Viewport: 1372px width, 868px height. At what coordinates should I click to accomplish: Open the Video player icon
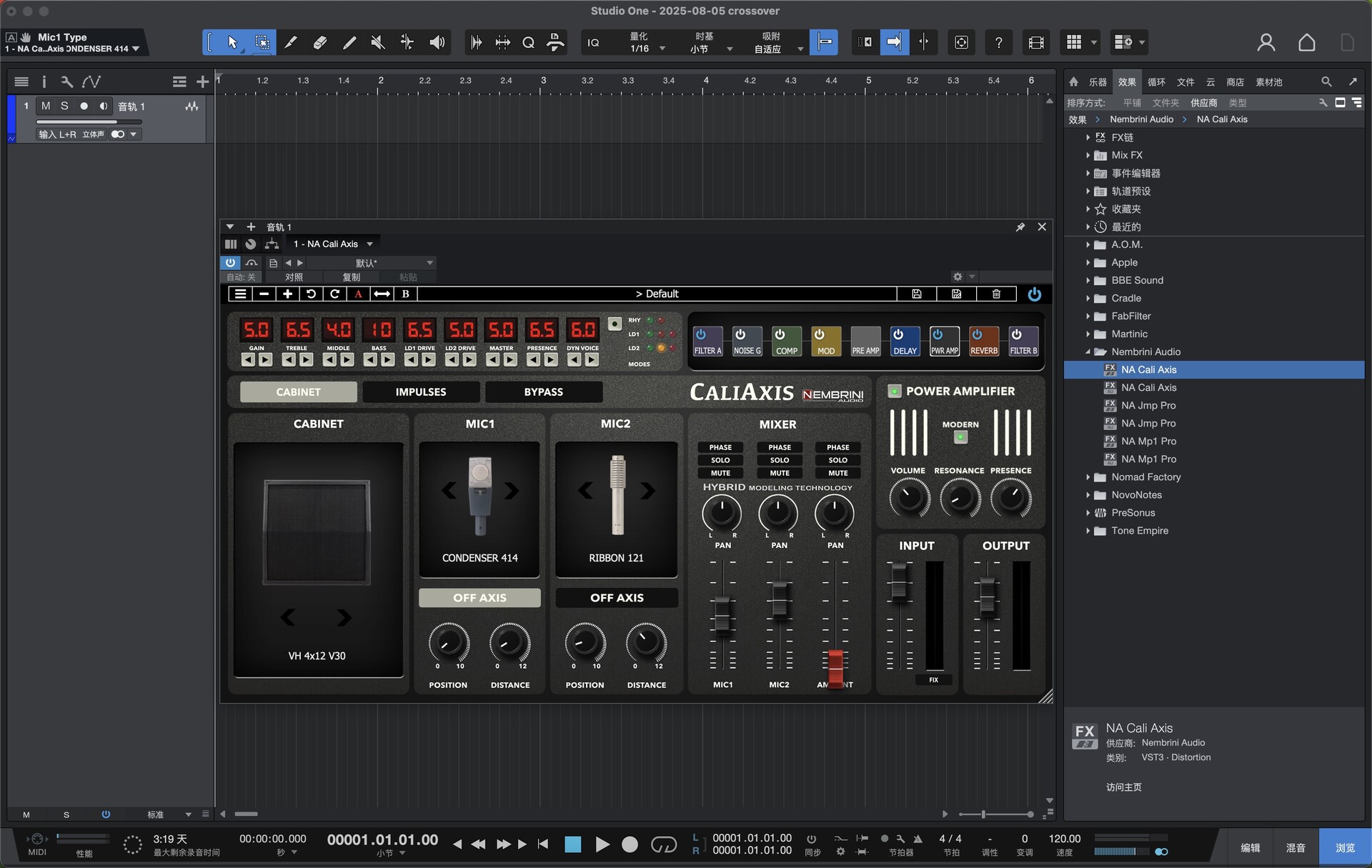[1035, 43]
